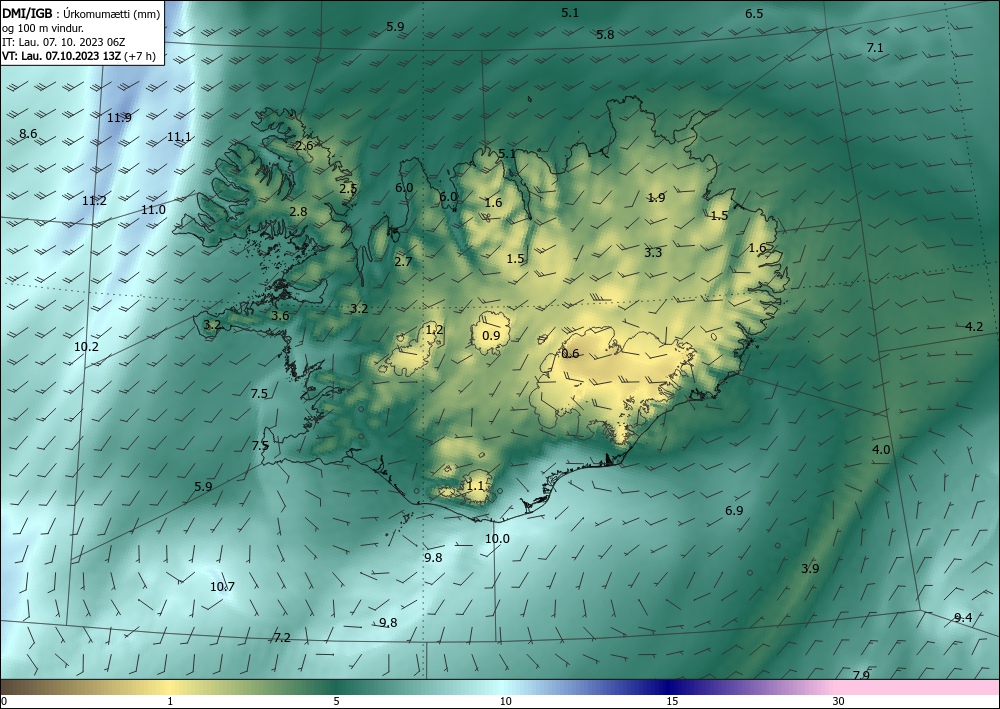1000x709 pixels.
Task: Click the 0.6 value on Vatnajökull
Action: pyautogui.click(x=570, y=353)
